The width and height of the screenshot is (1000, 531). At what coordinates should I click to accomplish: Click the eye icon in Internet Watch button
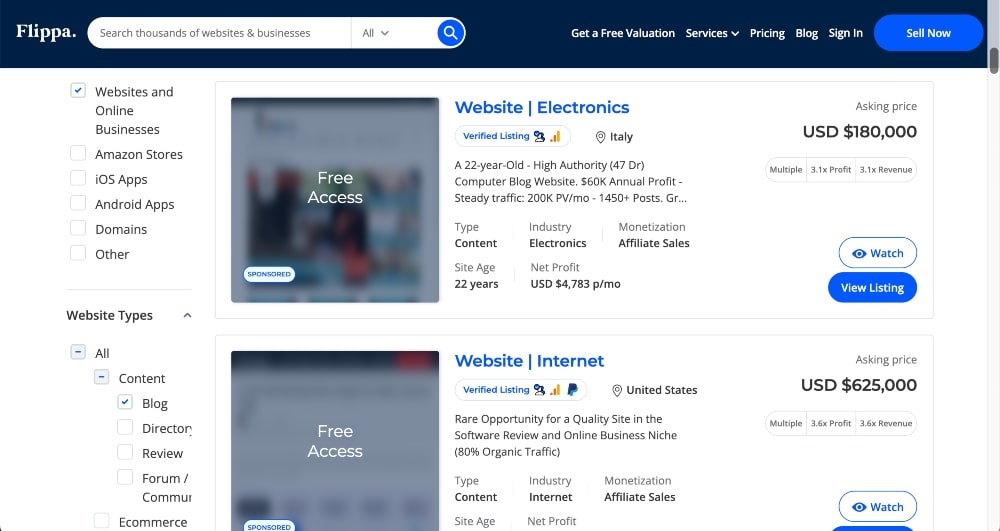coord(859,507)
